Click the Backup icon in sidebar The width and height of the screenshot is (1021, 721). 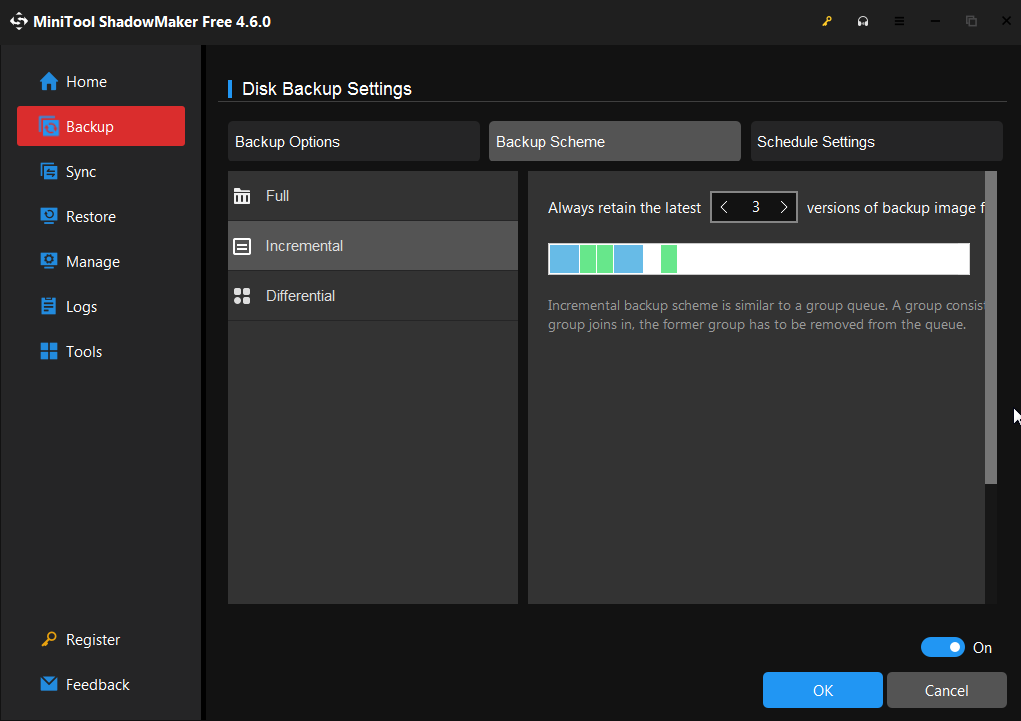(x=49, y=126)
